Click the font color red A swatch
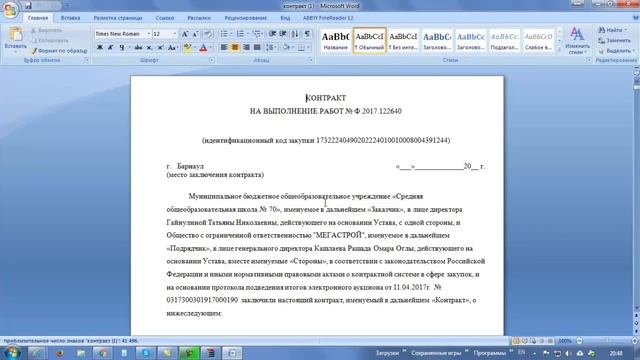This screenshot has width=640, height=360. 203,48
